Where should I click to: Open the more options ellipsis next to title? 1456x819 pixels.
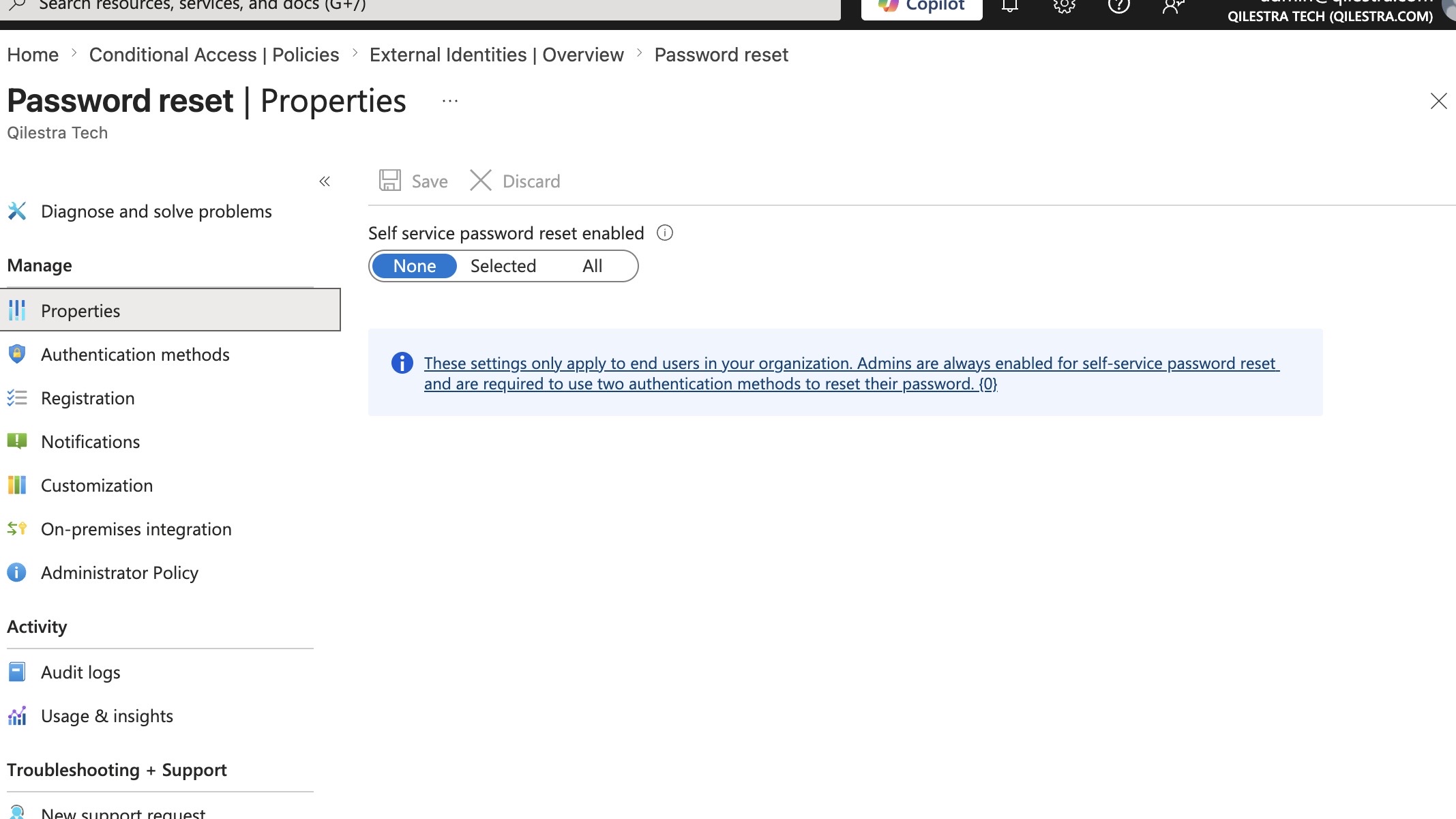450,101
